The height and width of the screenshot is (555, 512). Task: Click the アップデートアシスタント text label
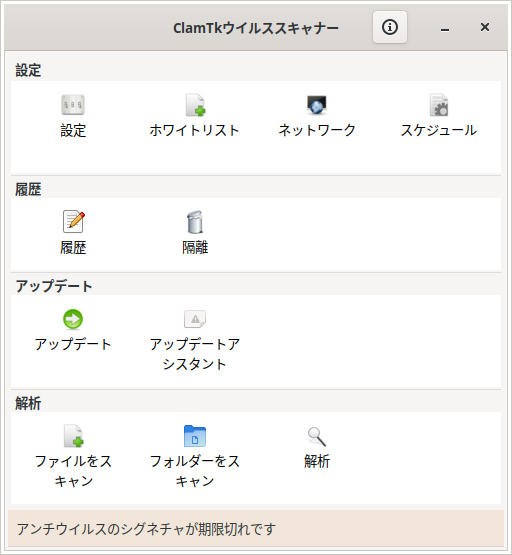(195, 354)
